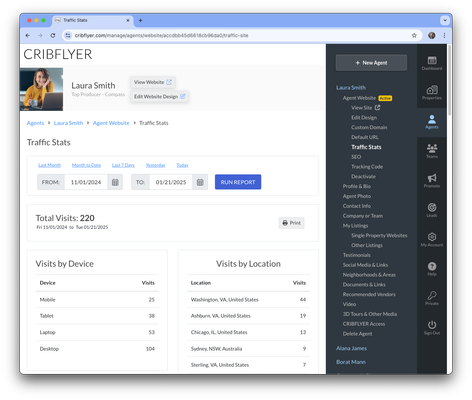Viewport: 472px width, 400px height.
Task: Open the browser profile avatar
Action: pyautogui.click(x=432, y=35)
